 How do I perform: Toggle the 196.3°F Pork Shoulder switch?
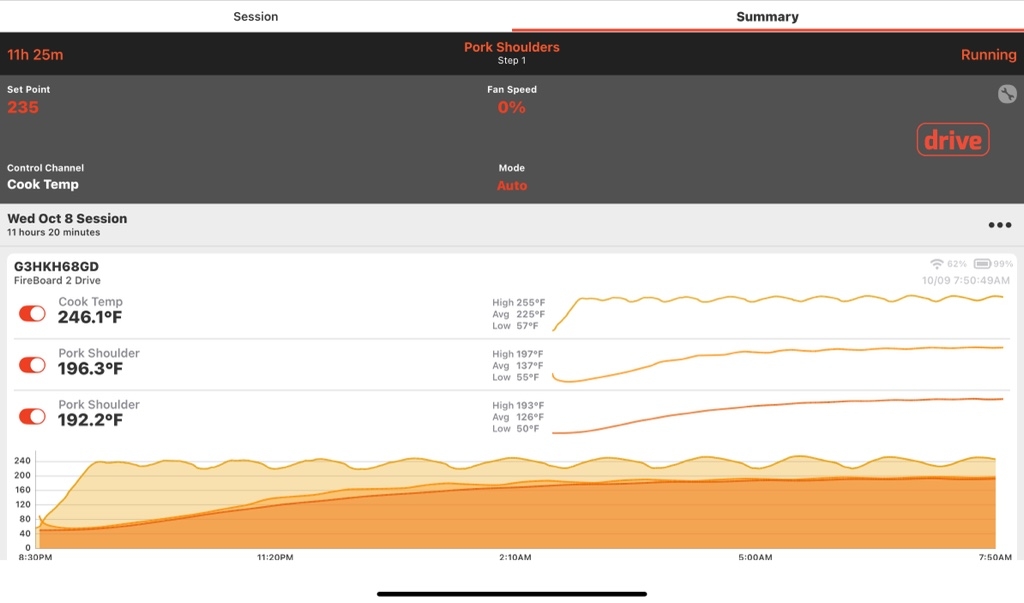(32, 365)
